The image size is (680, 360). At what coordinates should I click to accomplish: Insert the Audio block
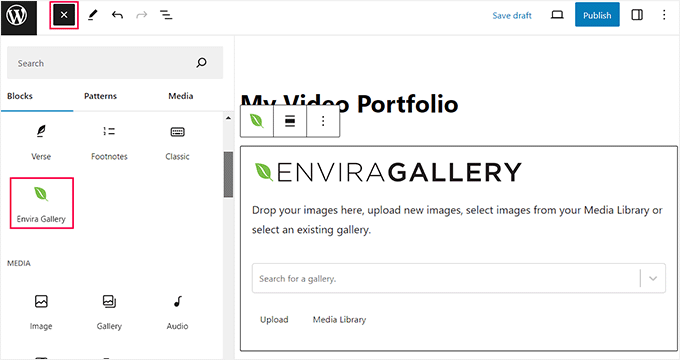(x=177, y=312)
